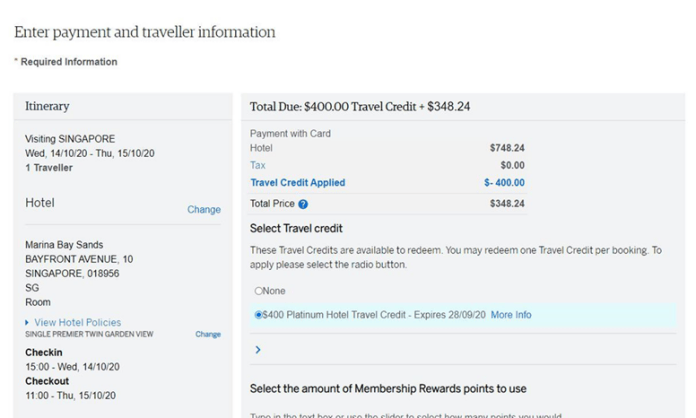Click the Tax link in the payment summary
696x418 pixels.
pos(258,165)
